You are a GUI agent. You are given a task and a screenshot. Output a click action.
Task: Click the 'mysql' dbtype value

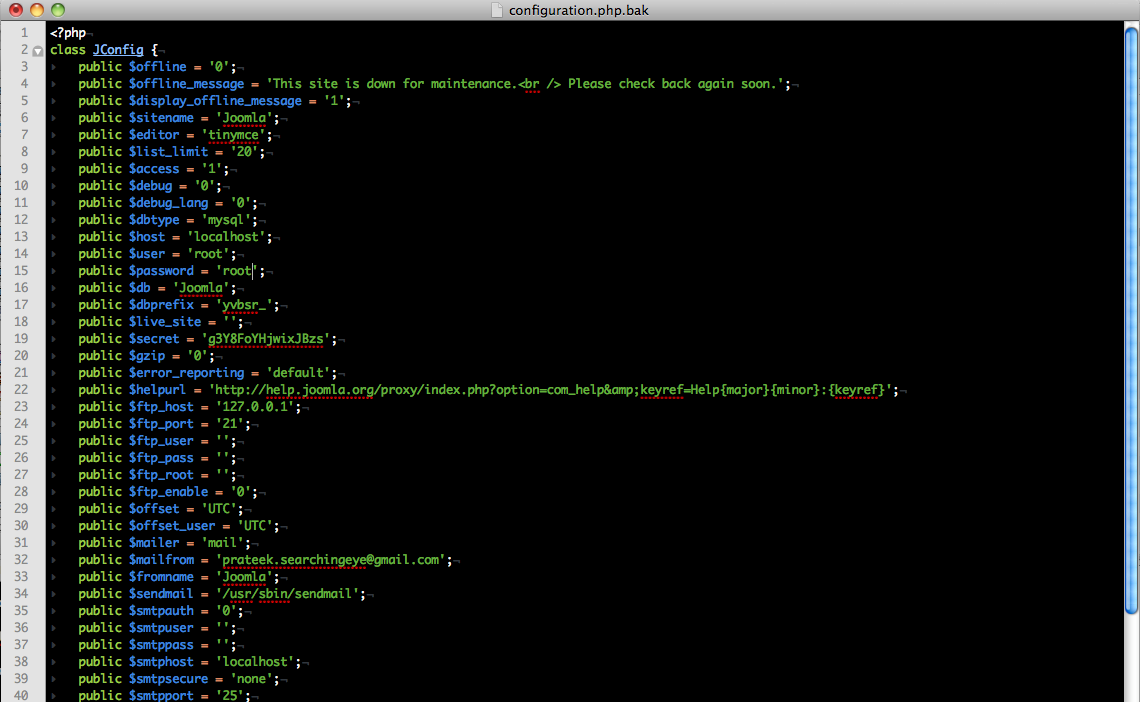click(226, 219)
